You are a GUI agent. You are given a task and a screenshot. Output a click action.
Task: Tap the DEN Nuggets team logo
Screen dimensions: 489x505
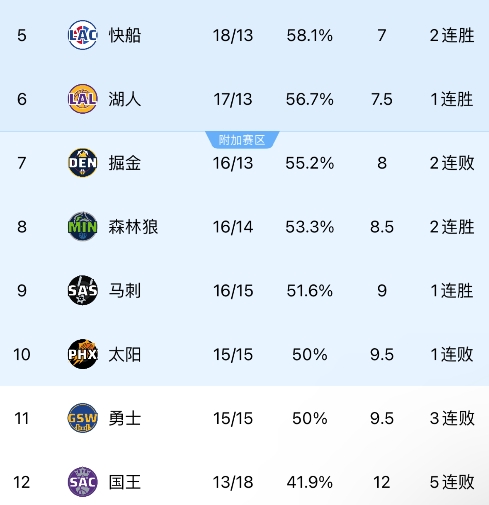tap(82, 163)
